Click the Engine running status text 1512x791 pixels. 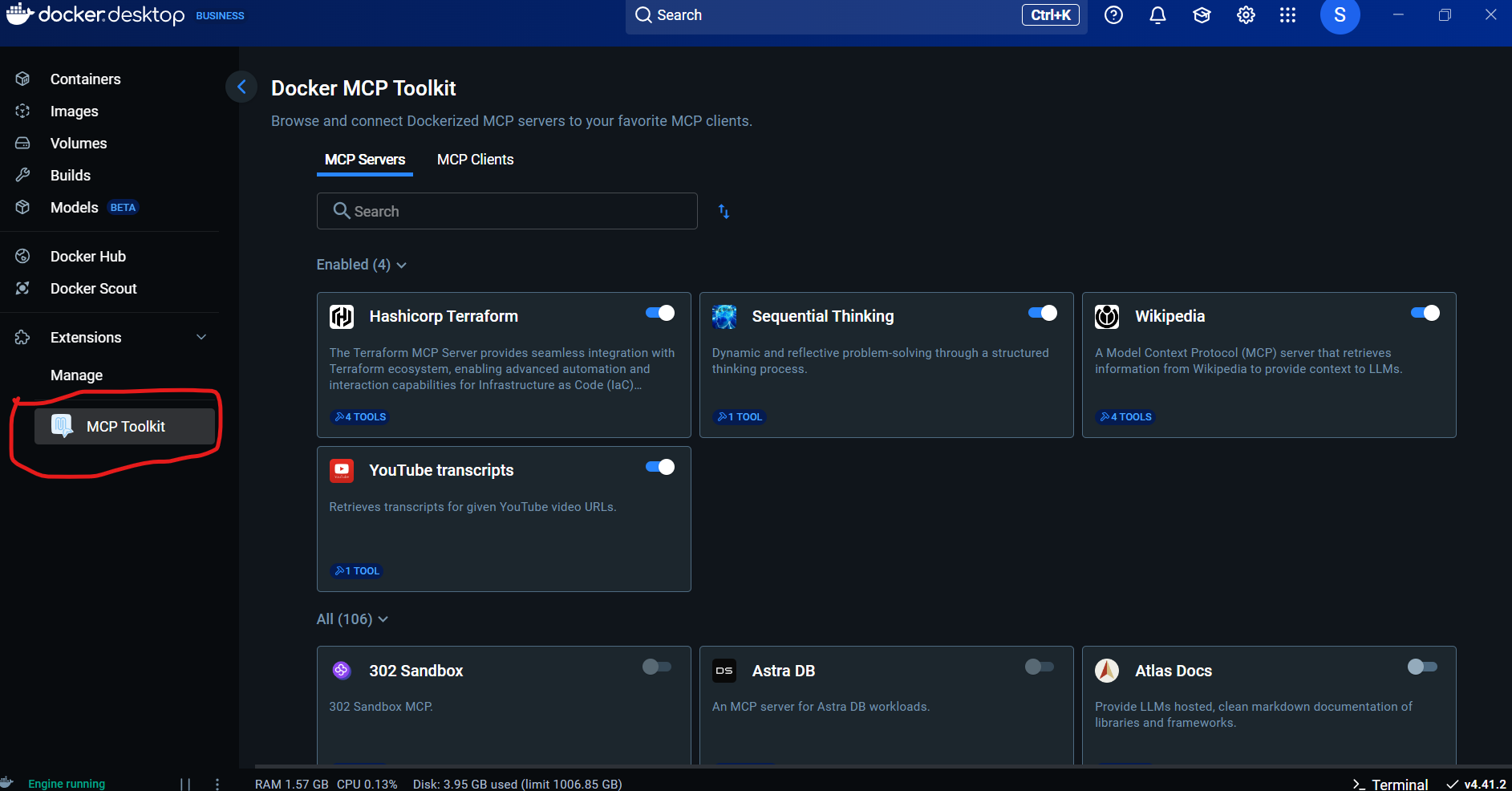[67, 784]
